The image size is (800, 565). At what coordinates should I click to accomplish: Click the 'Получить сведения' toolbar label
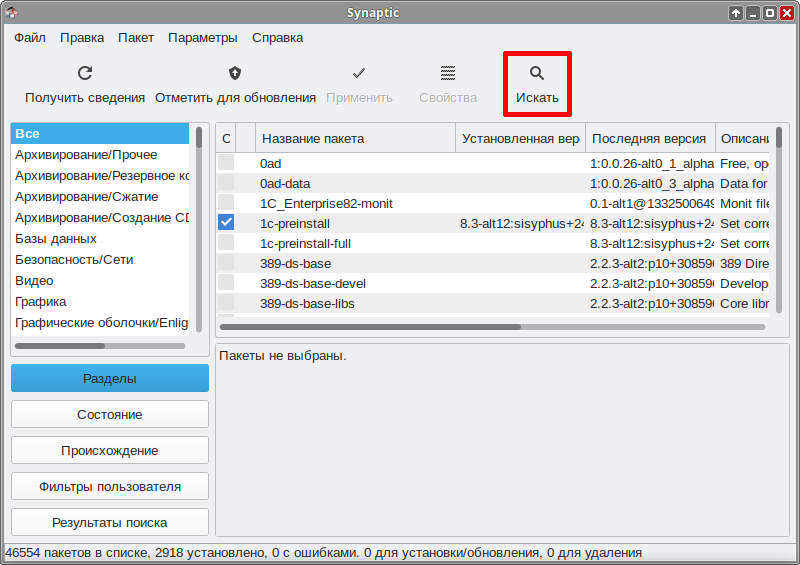[x=85, y=97]
